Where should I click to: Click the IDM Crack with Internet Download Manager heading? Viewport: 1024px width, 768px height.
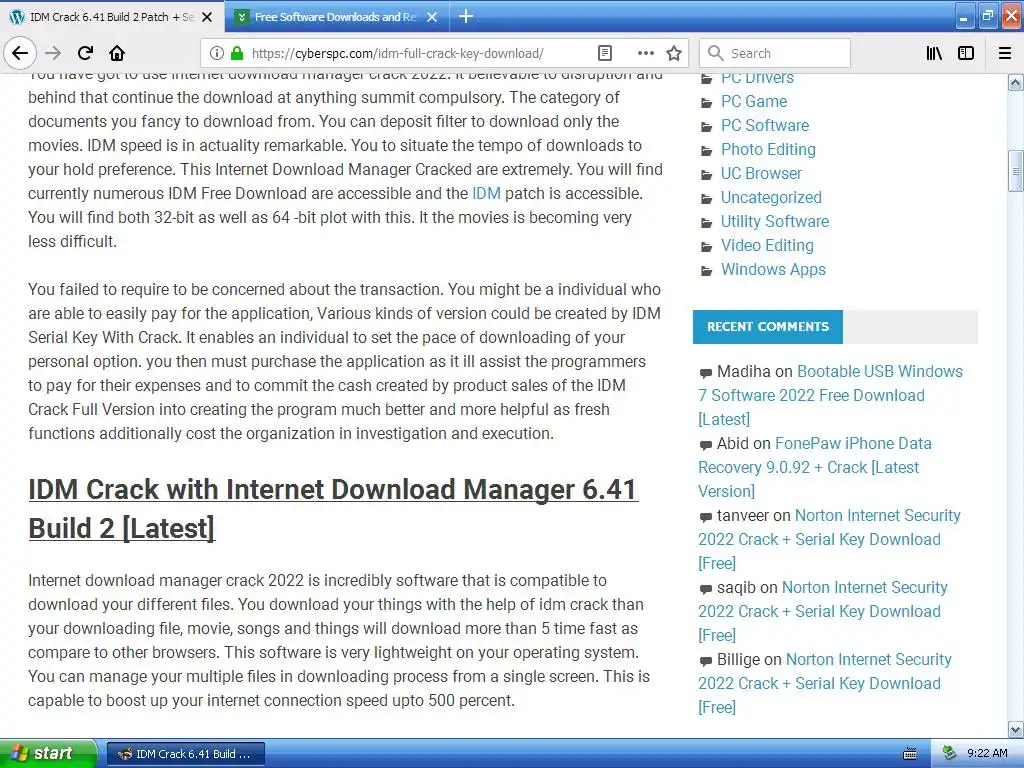[333, 508]
